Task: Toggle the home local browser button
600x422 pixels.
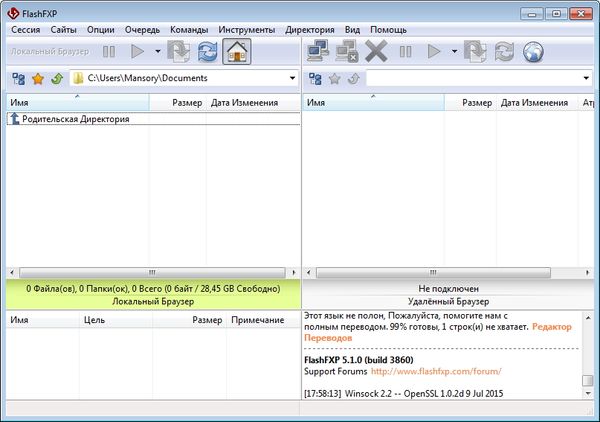Action: pos(237,50)
